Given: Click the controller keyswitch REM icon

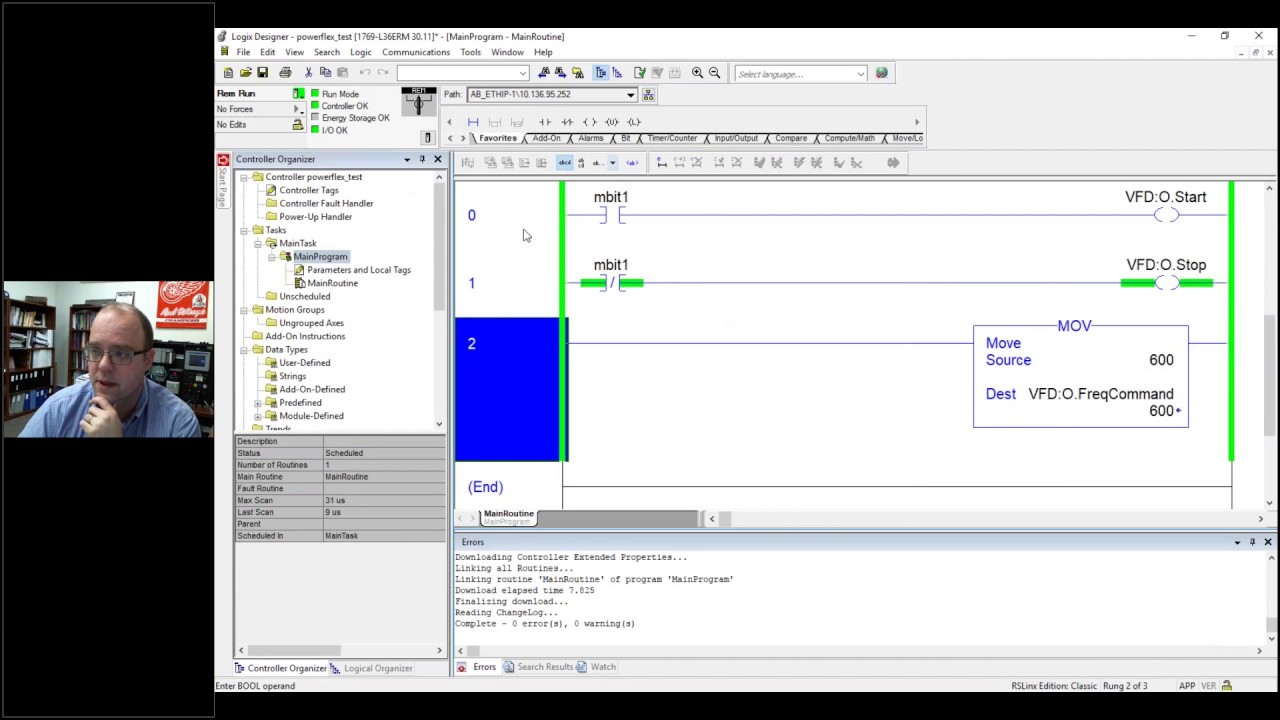Looking at the screenshot, I should pyautogui.click(x=418, y=101).
